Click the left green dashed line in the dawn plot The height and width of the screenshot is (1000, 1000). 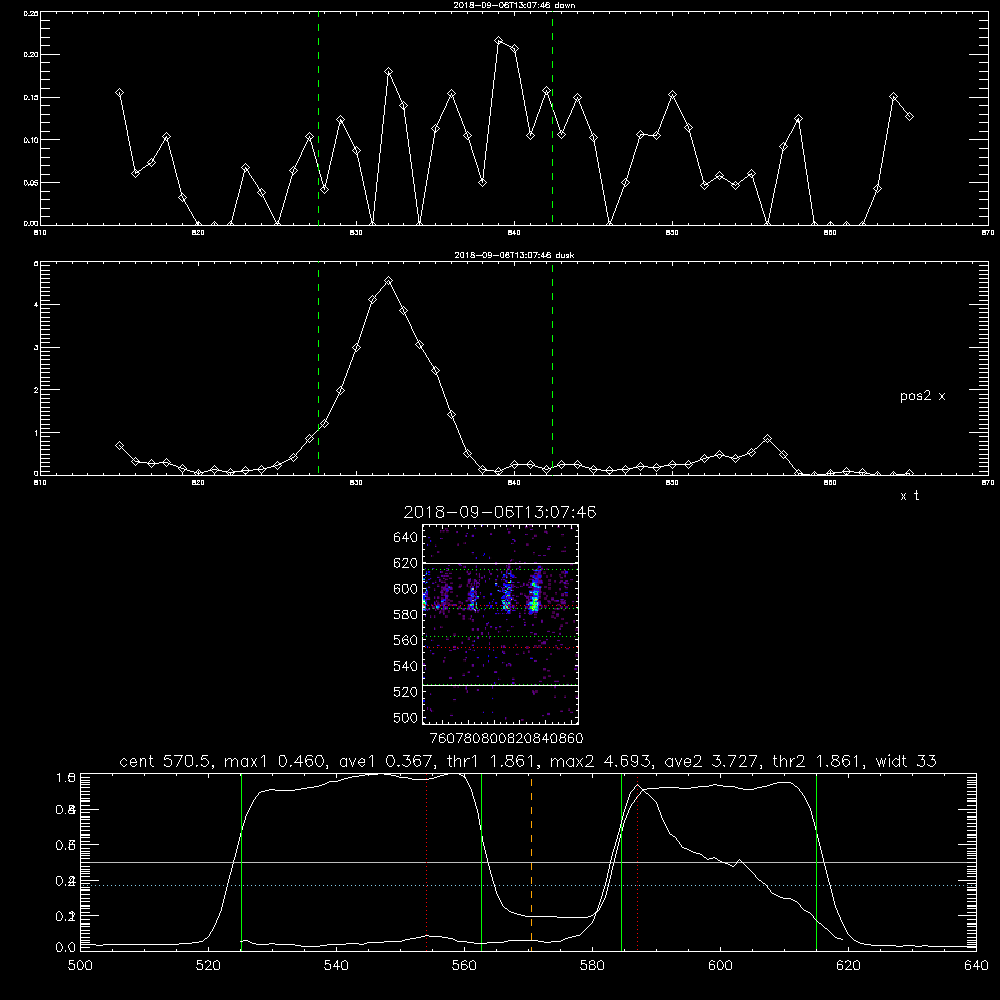click(x=318, y=118)
